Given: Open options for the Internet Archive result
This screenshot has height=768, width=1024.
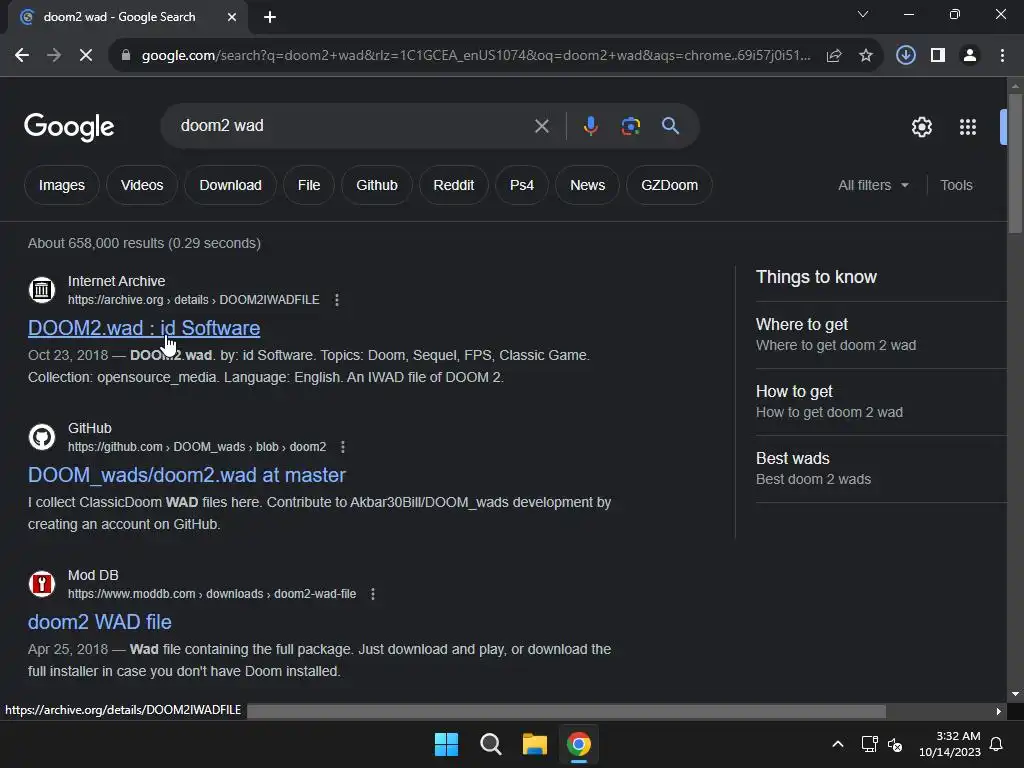Looking at the screenshot, I should pos(337,300).
